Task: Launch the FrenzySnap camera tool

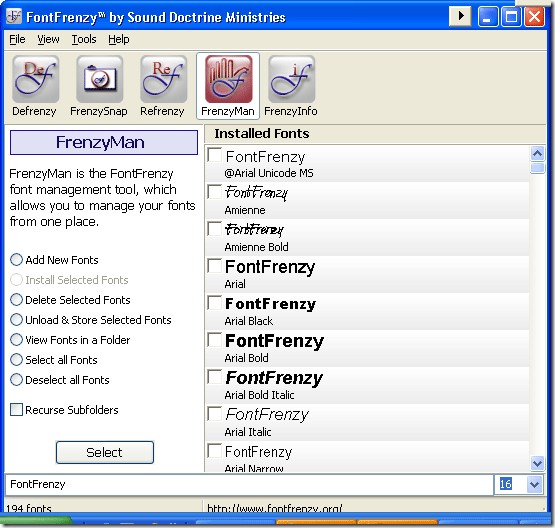Action: click(x=99, y=86)
